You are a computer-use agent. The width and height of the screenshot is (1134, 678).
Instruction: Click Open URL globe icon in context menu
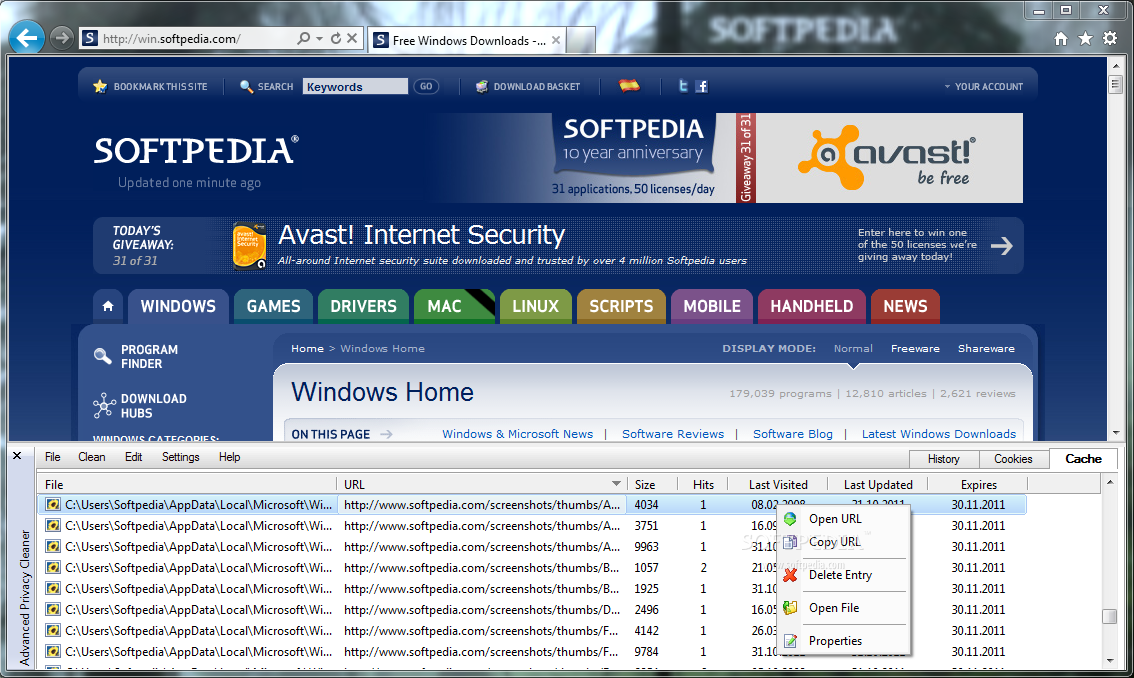[790, 519]
